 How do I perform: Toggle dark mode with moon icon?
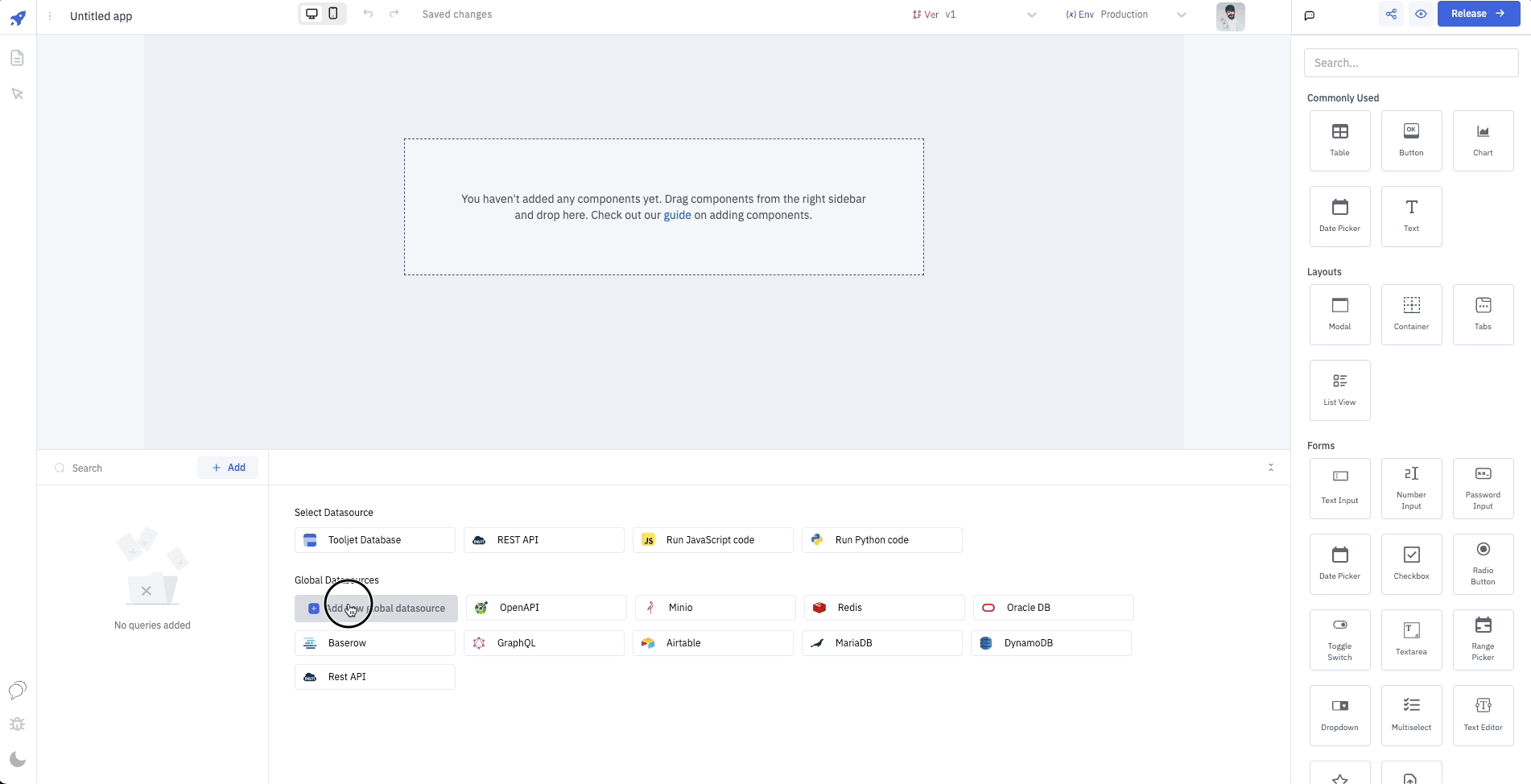click(17, 759)
